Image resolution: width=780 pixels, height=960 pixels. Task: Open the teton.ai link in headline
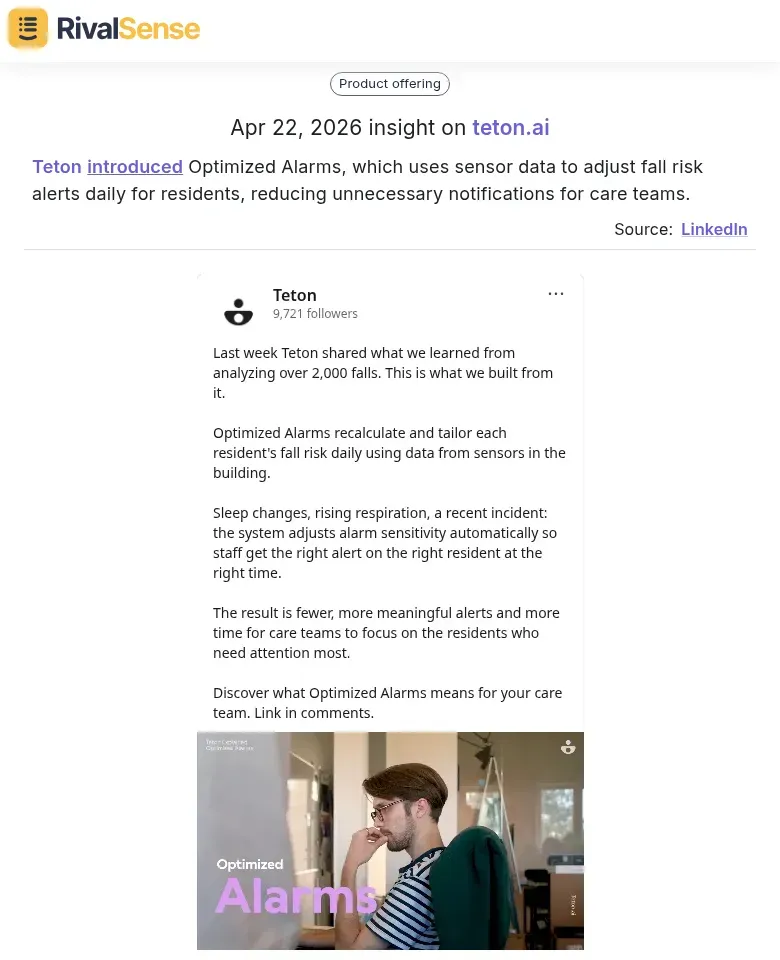(510, 128)
